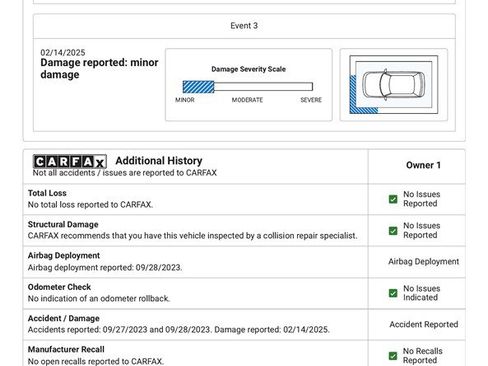
Task: Click the 'Owner 1' column header
Action: point(423,165)
